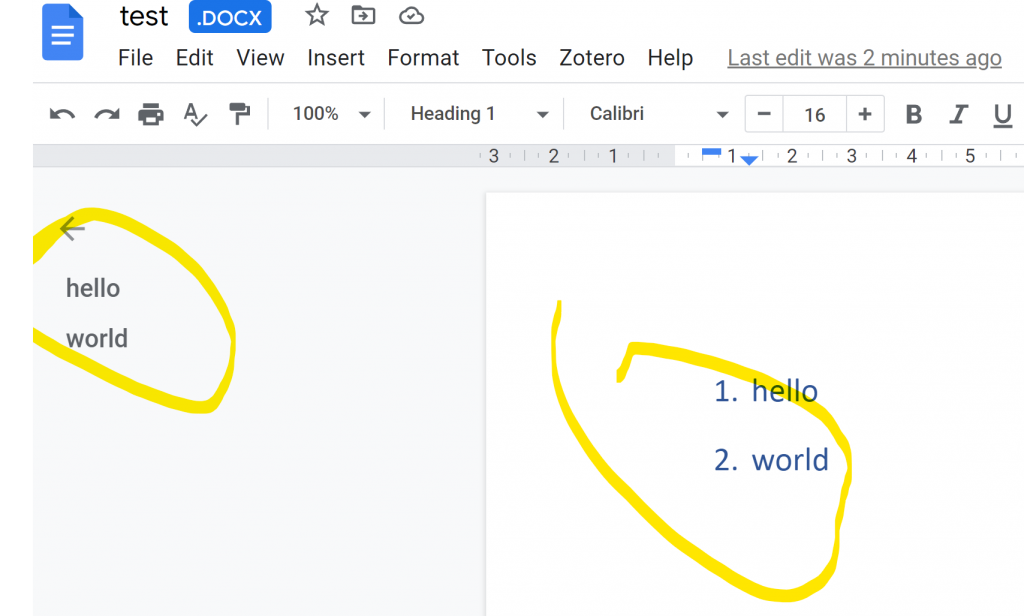Open Google Docs home icon
Viewport: 1024px width, 616px height.
click(63, 33)
